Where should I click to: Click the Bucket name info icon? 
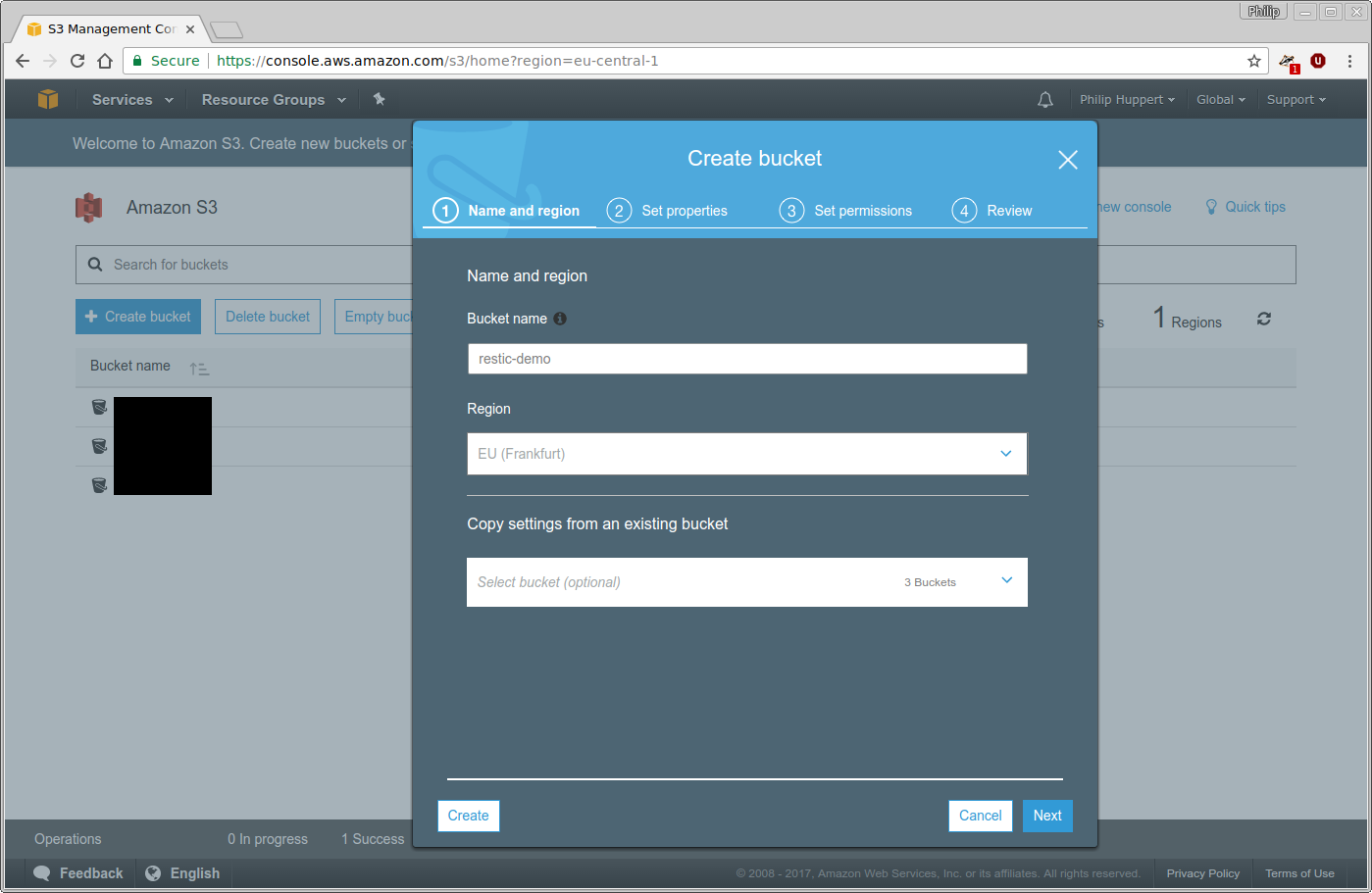pyautogui.click(x=560, y=319)
